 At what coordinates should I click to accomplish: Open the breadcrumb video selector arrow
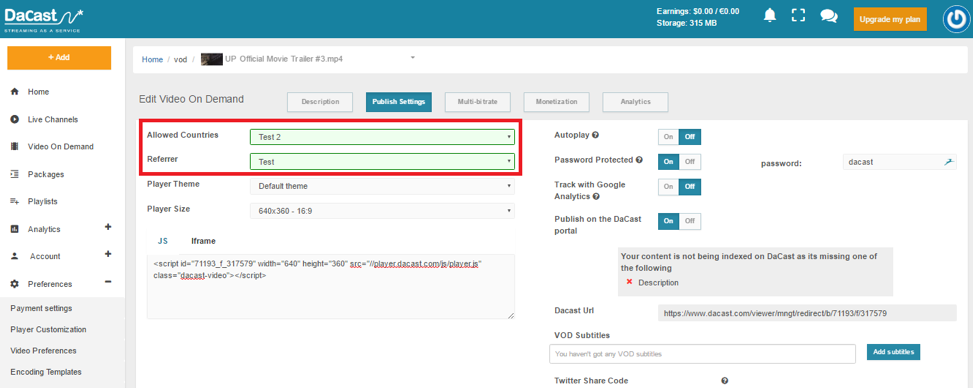point(413,58)
